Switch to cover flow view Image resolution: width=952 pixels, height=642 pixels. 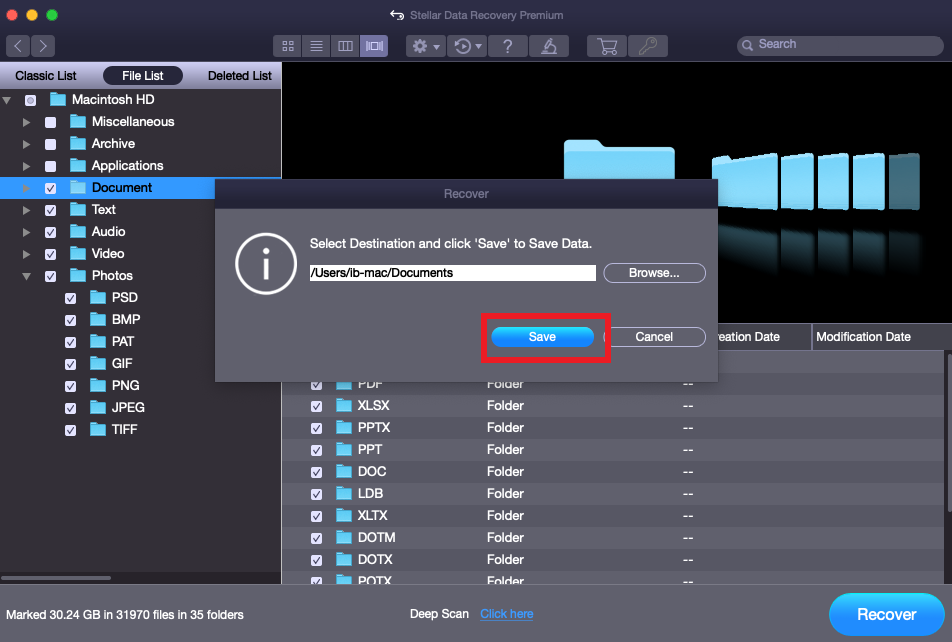374,46
